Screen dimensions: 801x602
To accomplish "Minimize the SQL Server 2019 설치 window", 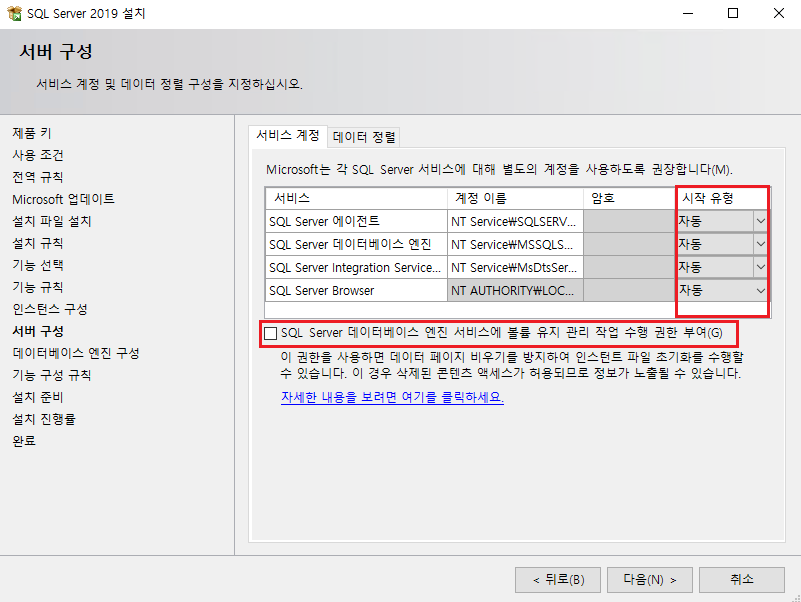I will point(688,14).
